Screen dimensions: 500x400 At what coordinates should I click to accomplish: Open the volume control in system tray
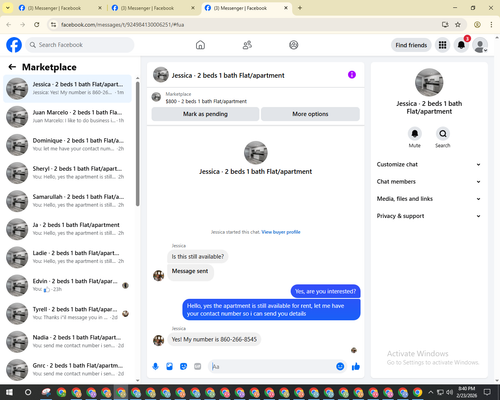click(x=449, y=392)
